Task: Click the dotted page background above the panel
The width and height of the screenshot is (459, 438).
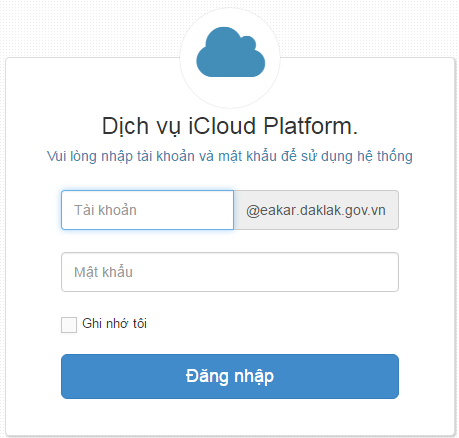Action: (90, 28)
